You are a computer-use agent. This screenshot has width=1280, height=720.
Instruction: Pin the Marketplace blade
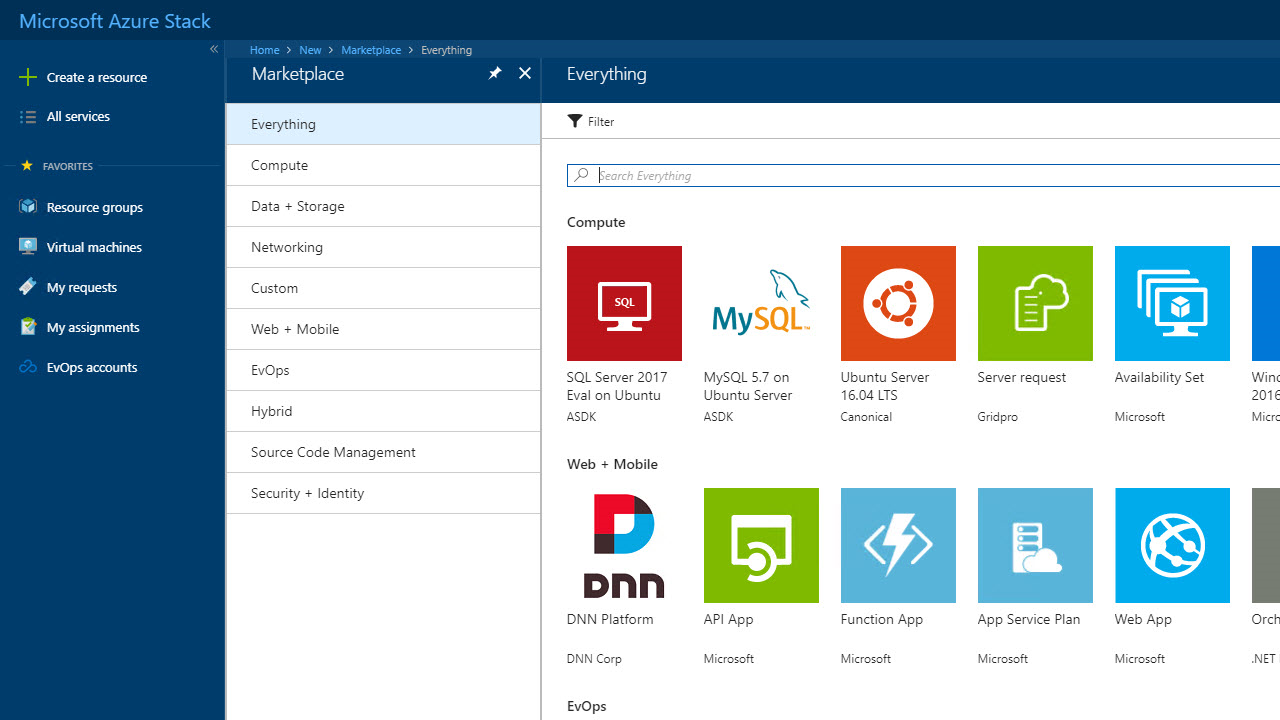coord(494,73)
